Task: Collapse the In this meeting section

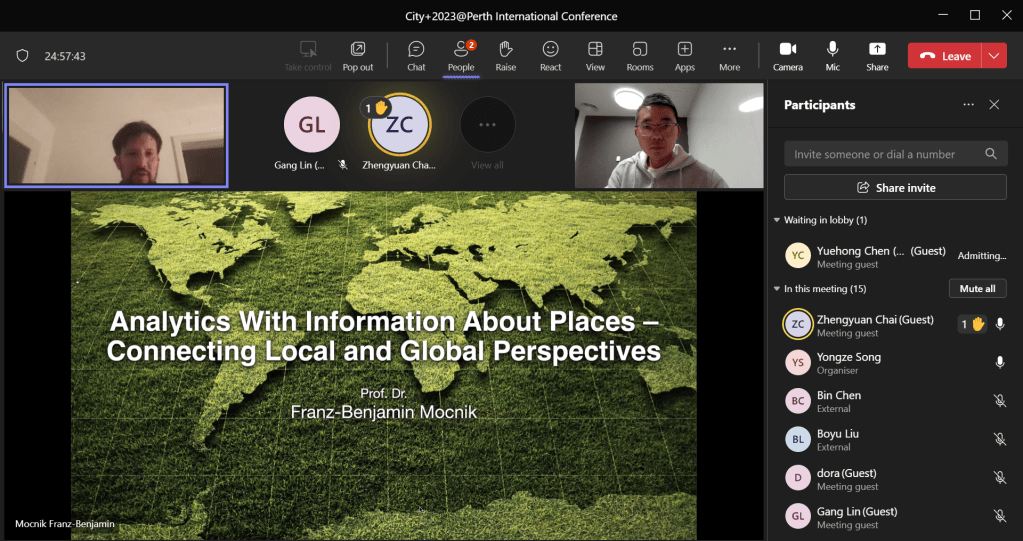Action: [x=777, y=289]
